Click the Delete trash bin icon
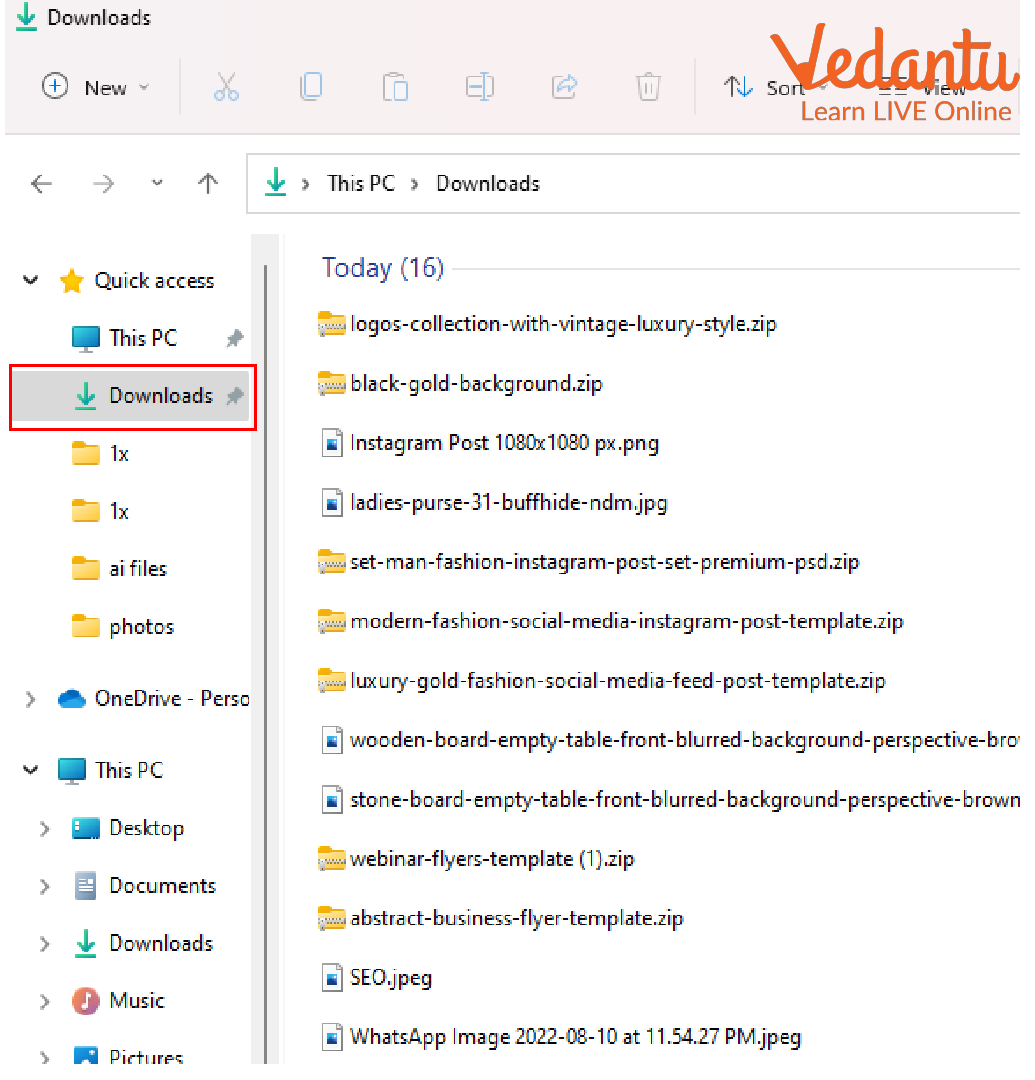1035x1080 pixels. [x=648, y=88]
